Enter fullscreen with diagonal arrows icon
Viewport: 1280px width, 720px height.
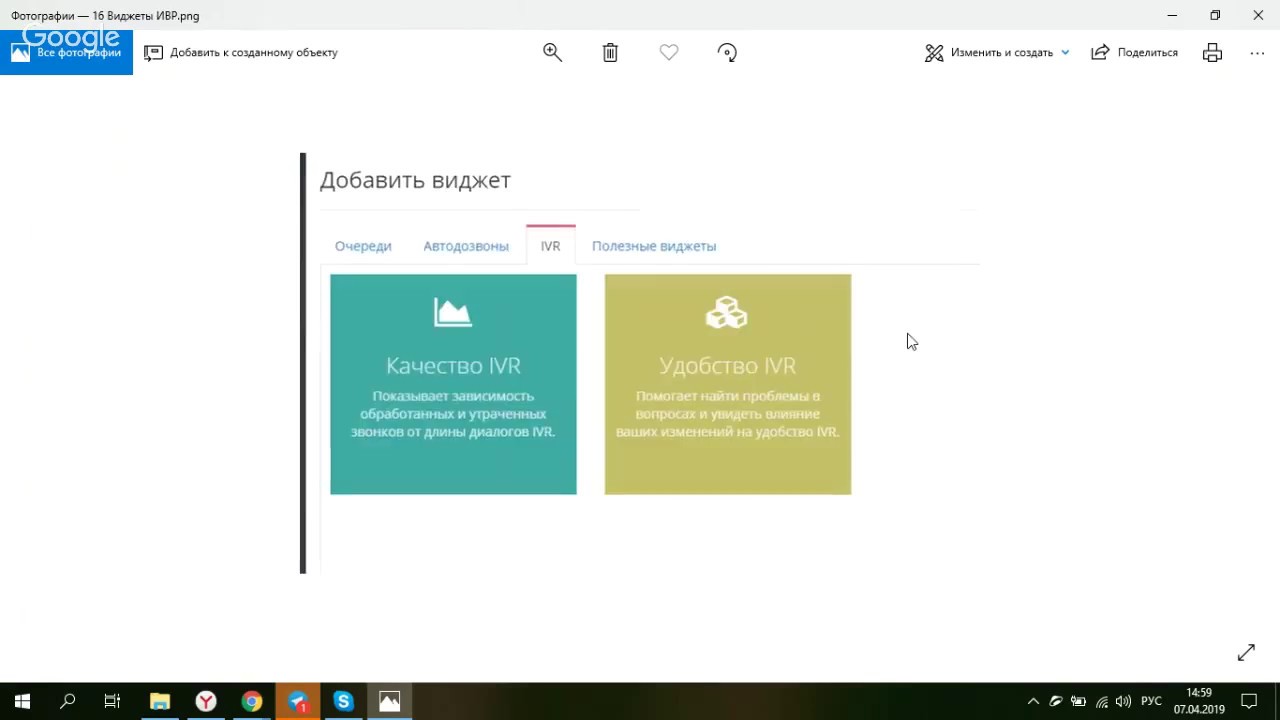click(1246, 652)
